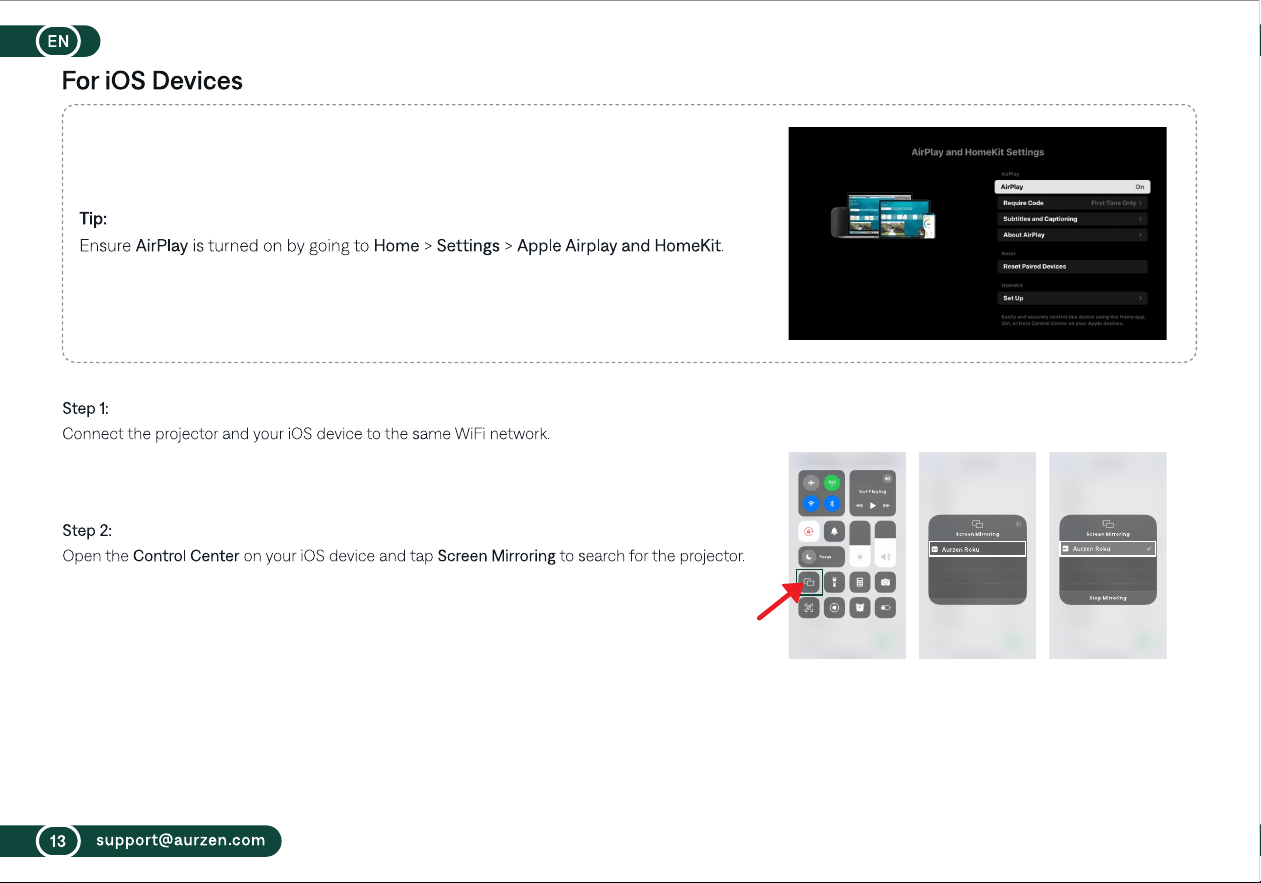Tap Screen Mirroring icon above Stop Mirroring panel
1261x883 pixels.
1107,524
